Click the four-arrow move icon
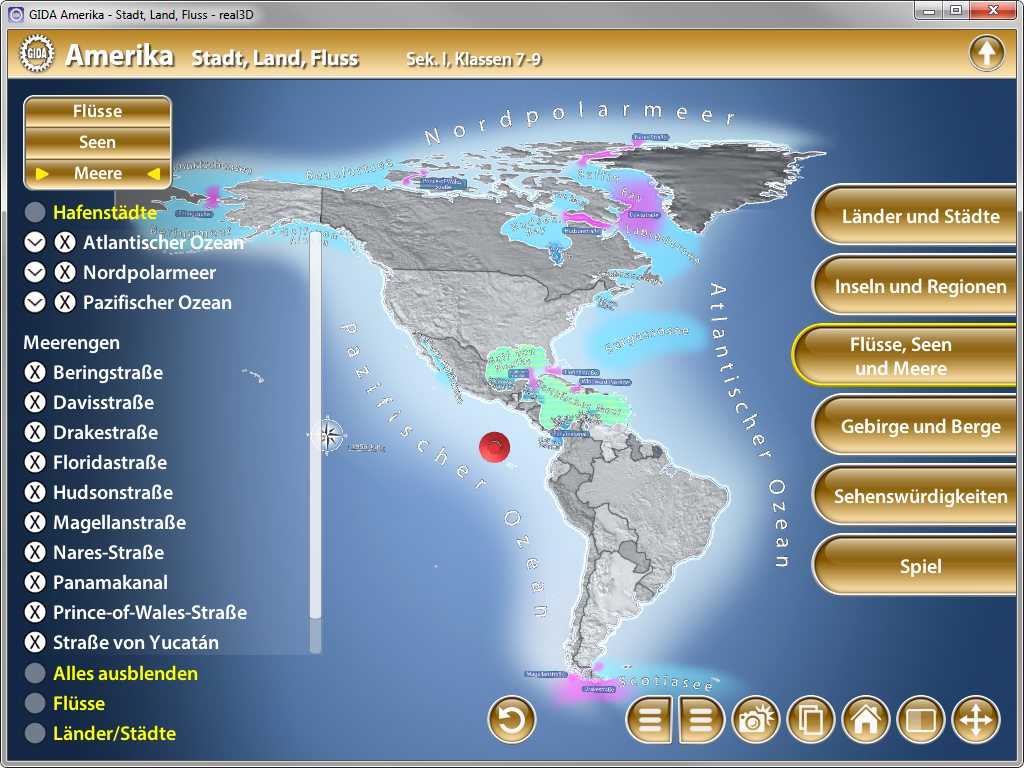 (x=975, y=720)
